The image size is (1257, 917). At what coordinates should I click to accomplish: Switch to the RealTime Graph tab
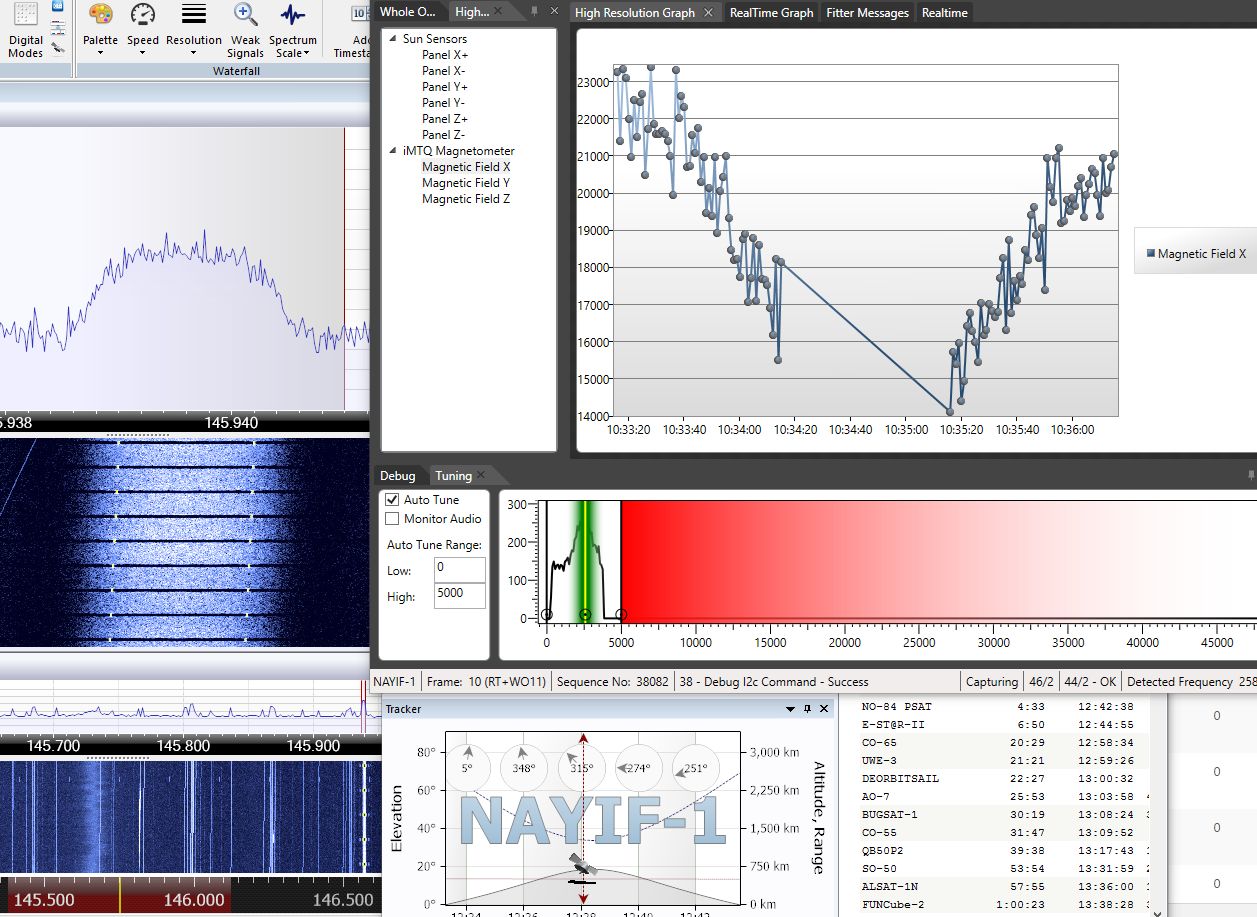(771, 13)
